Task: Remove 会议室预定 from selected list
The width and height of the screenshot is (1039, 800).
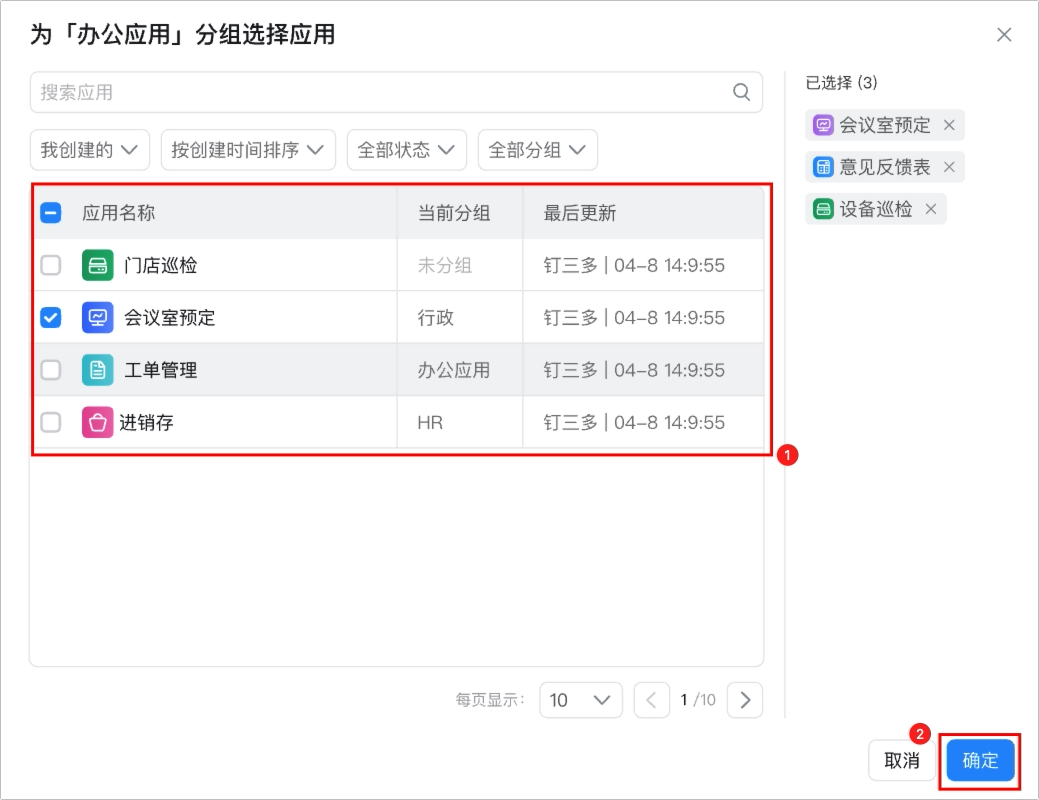Action: click(x=949, y=125)
